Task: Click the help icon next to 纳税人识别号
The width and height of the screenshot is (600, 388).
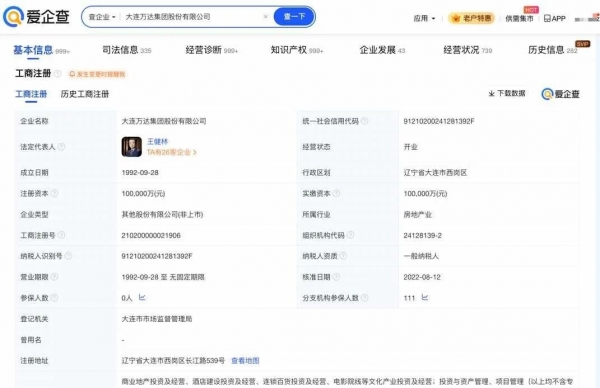Action: (68, 256)
